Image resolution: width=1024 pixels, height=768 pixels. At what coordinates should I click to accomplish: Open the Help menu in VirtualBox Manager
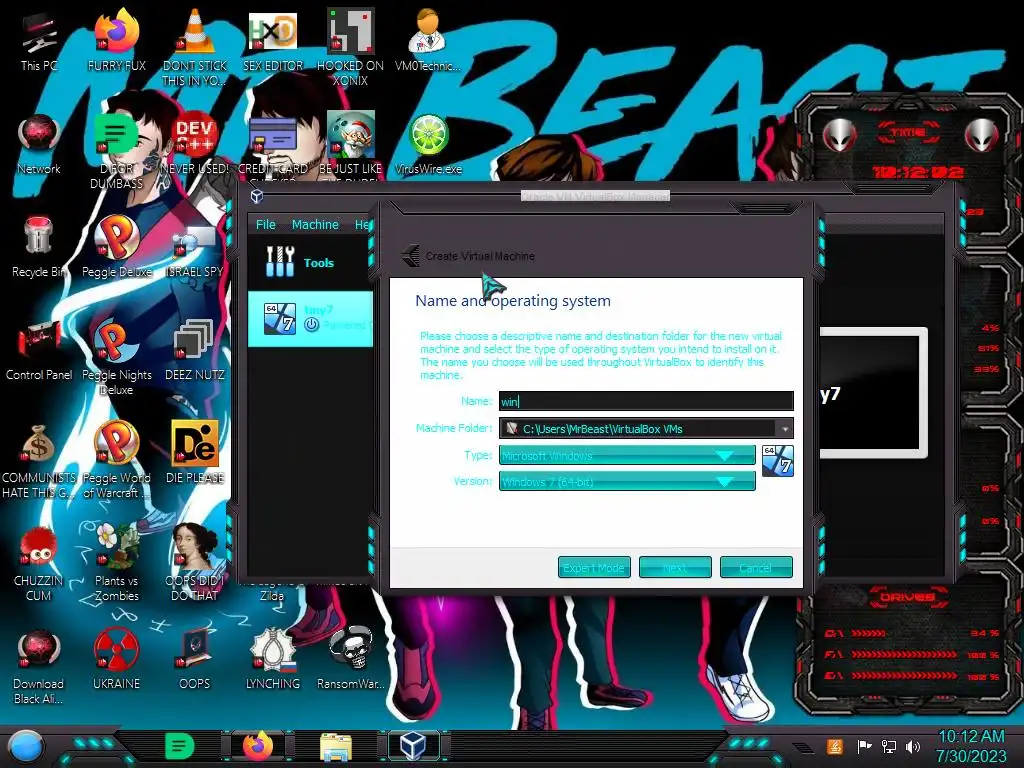coord(363,224)
